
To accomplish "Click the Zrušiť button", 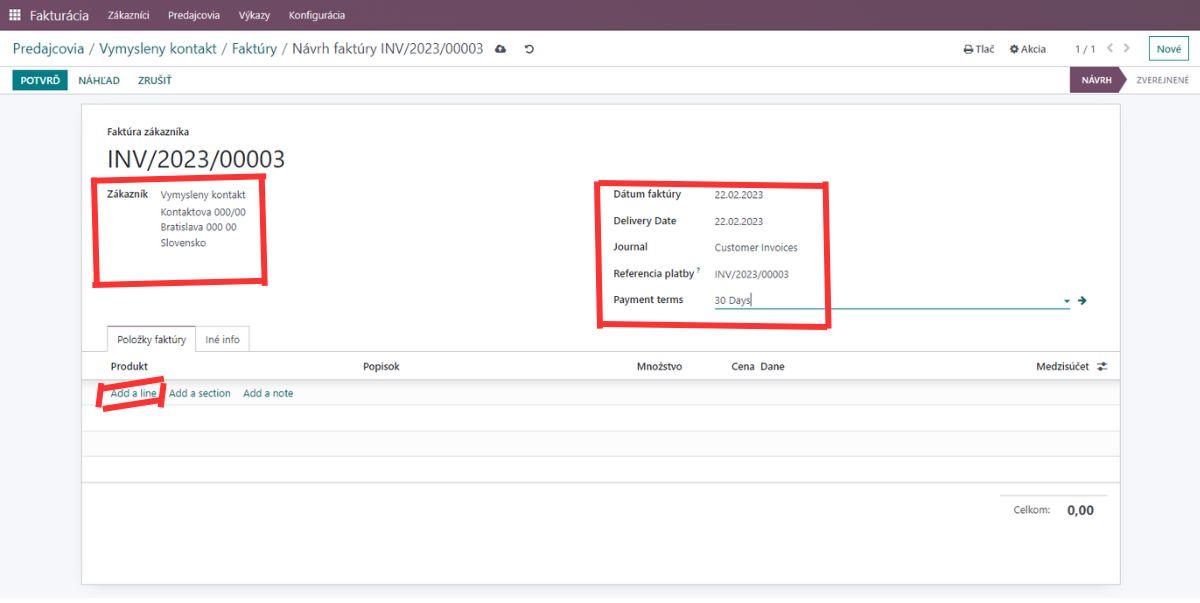I will [x=154, y=80].
